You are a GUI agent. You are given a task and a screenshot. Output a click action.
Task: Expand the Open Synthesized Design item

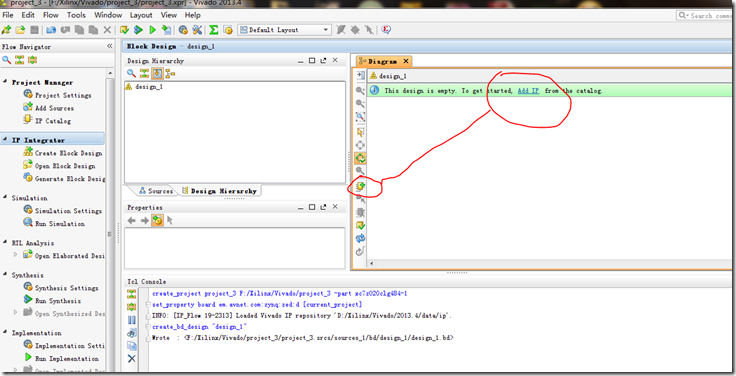coord(15,312)
